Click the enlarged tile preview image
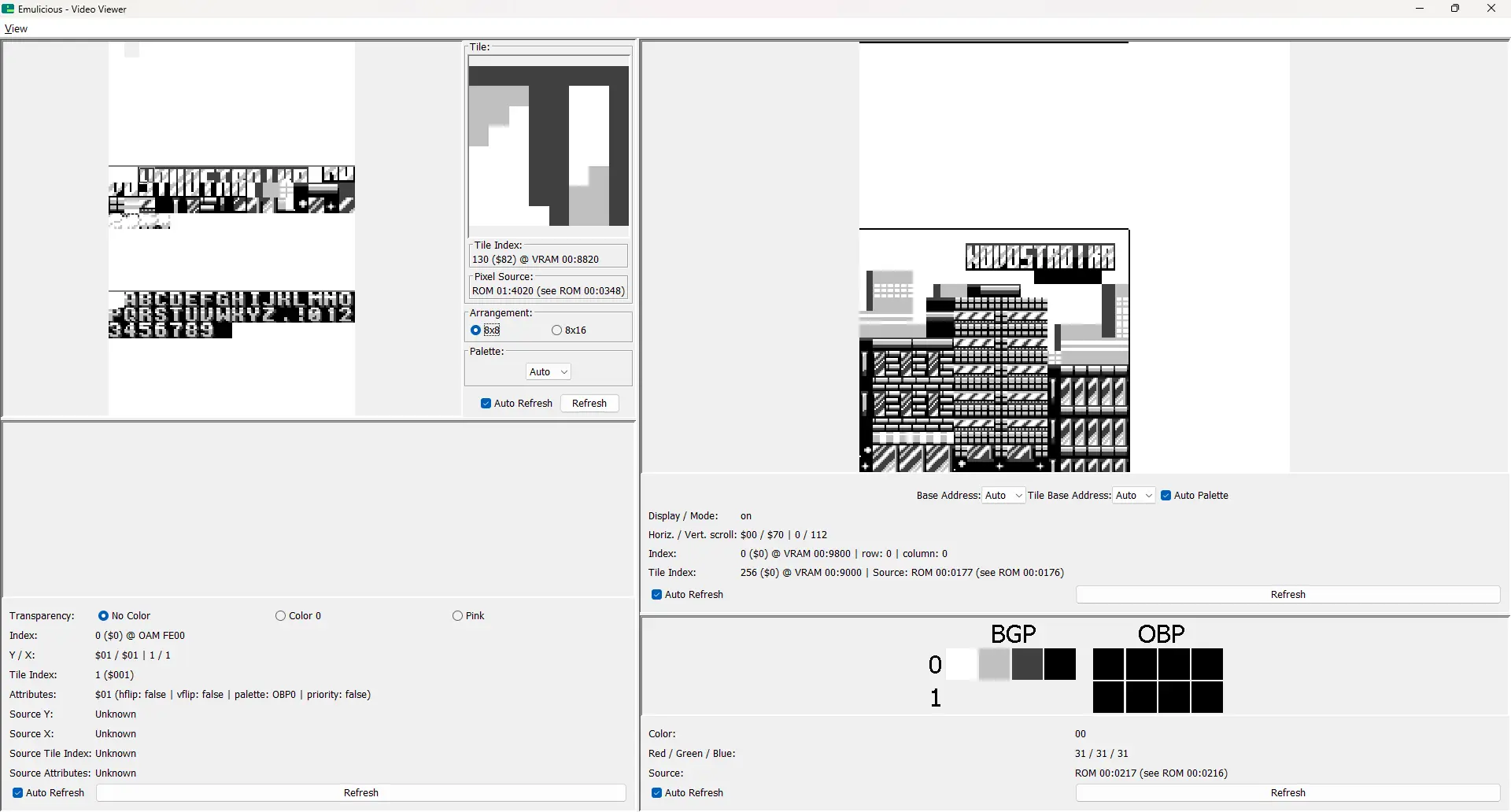1511x812 pixels. click(549, 146)
